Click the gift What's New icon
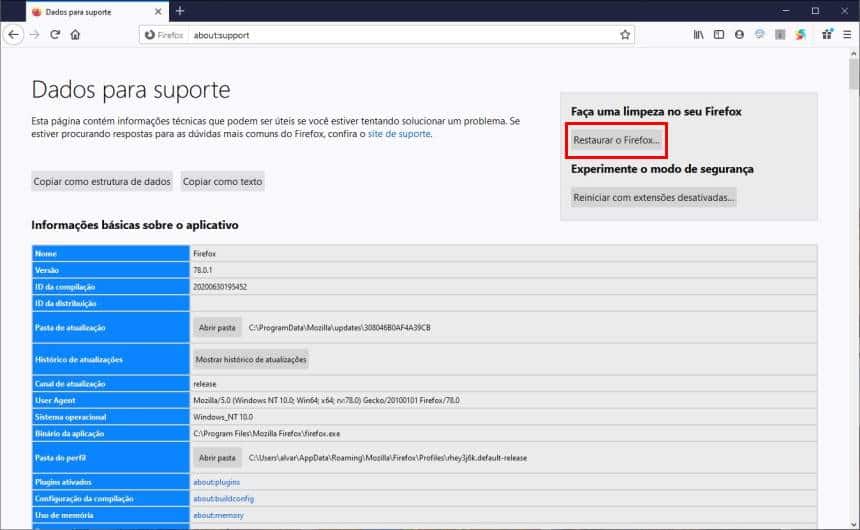 click(827, 35)
